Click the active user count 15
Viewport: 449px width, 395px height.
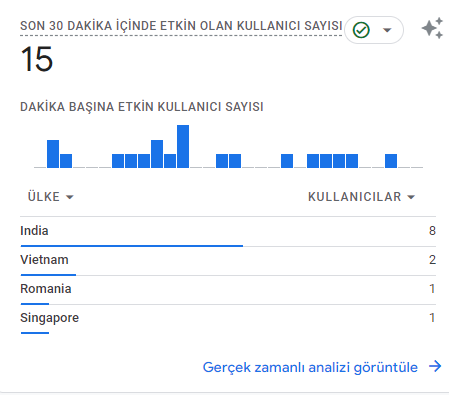(x=37, y=59)
